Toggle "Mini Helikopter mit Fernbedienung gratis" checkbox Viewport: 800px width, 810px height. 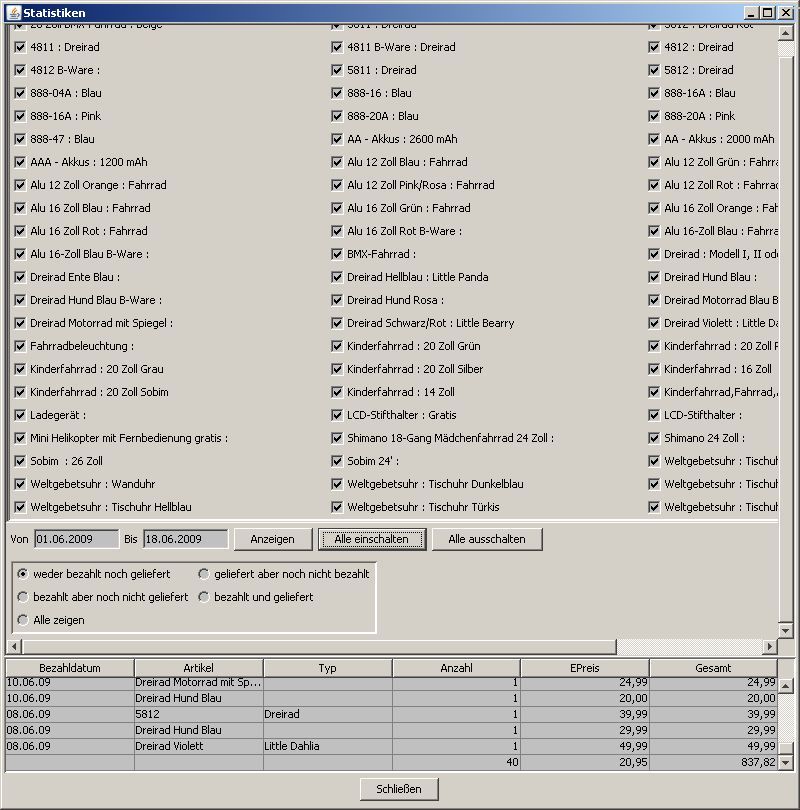[20, 438]
